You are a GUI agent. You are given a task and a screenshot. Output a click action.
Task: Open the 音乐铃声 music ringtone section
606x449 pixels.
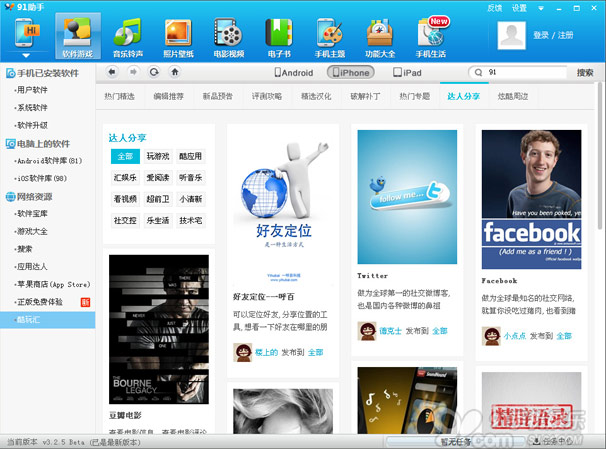[x=127, y=38]
